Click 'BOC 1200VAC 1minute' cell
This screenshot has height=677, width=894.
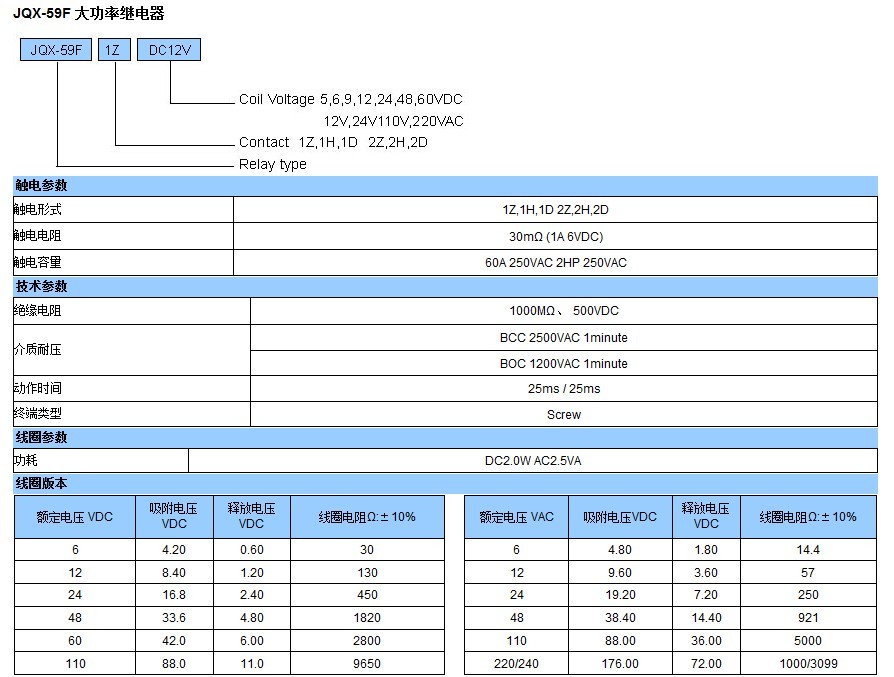pyautogui.click(x=564, y=363)
